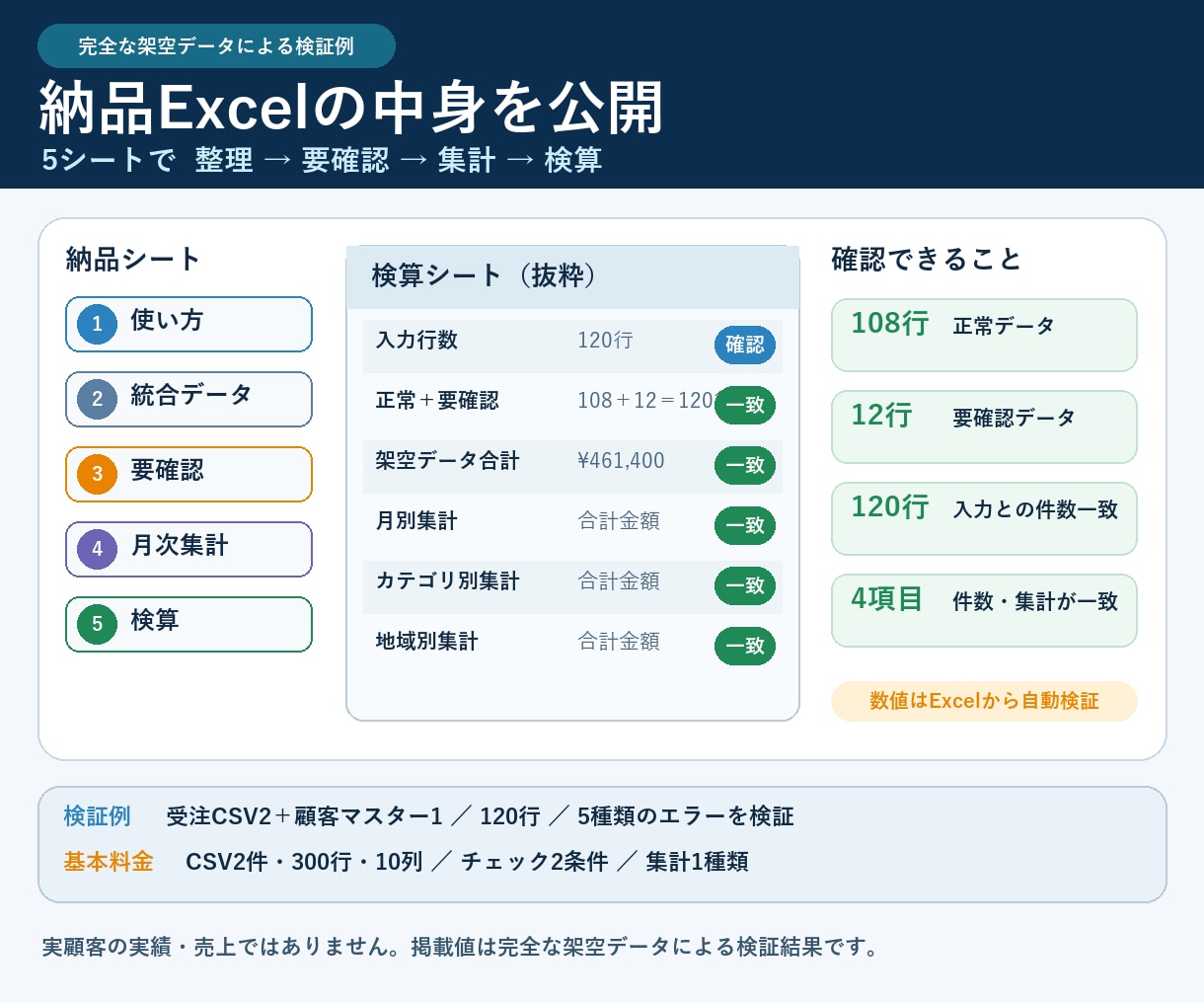Click the 納品シート heading

click(x=133, y=259)
